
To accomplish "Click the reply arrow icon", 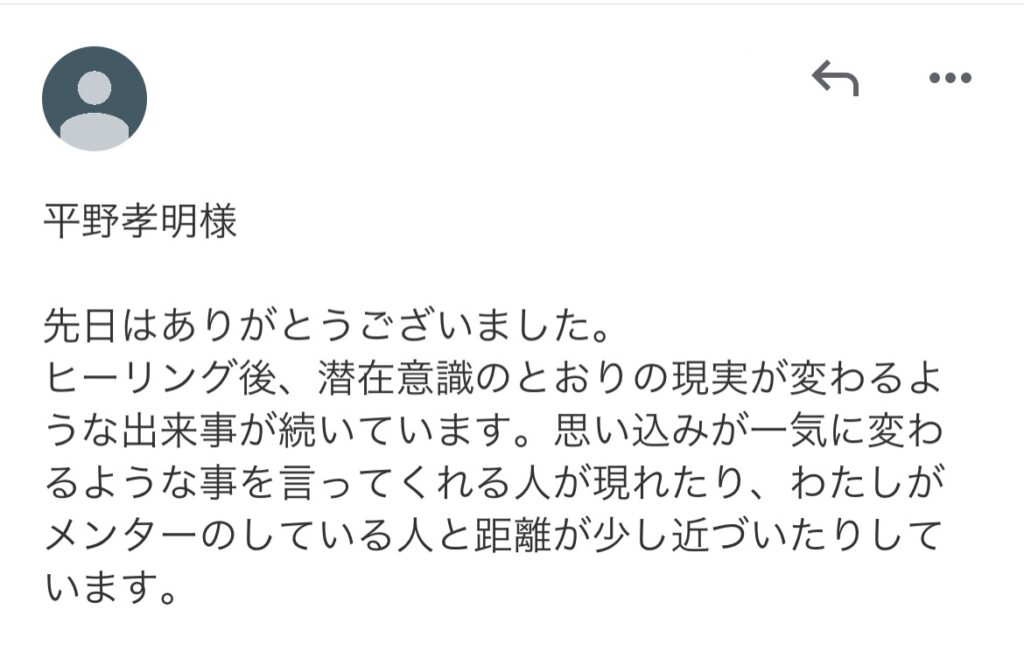I will point(835,78).
